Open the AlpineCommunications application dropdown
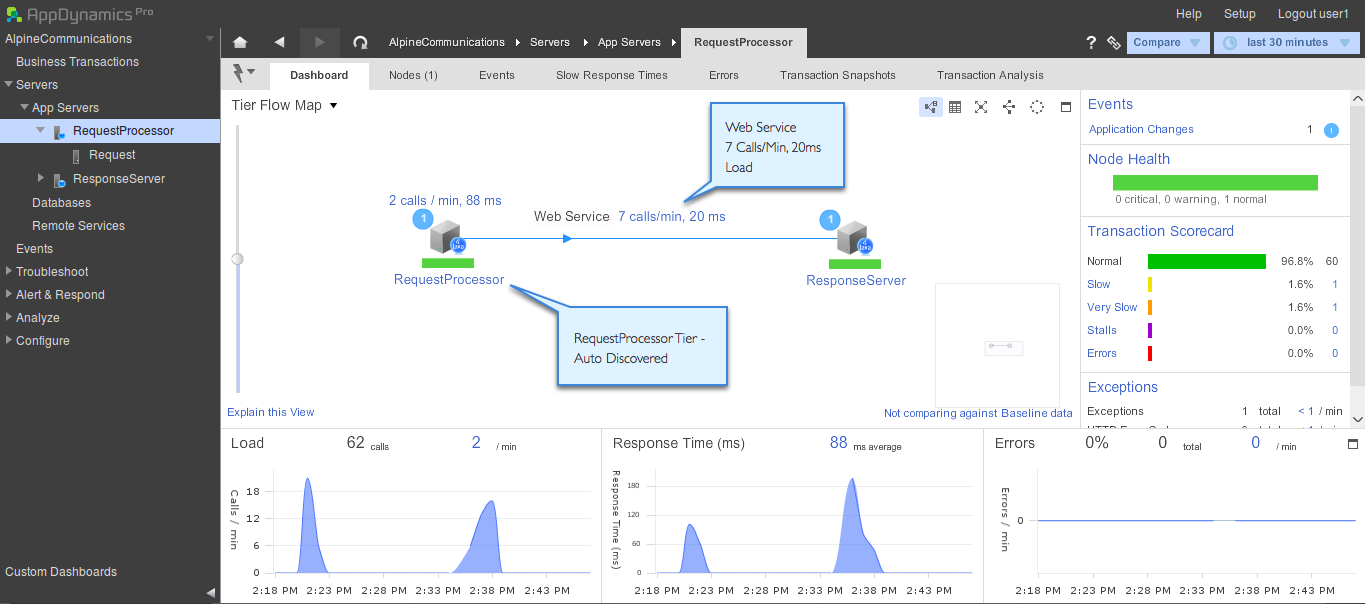 210,39
